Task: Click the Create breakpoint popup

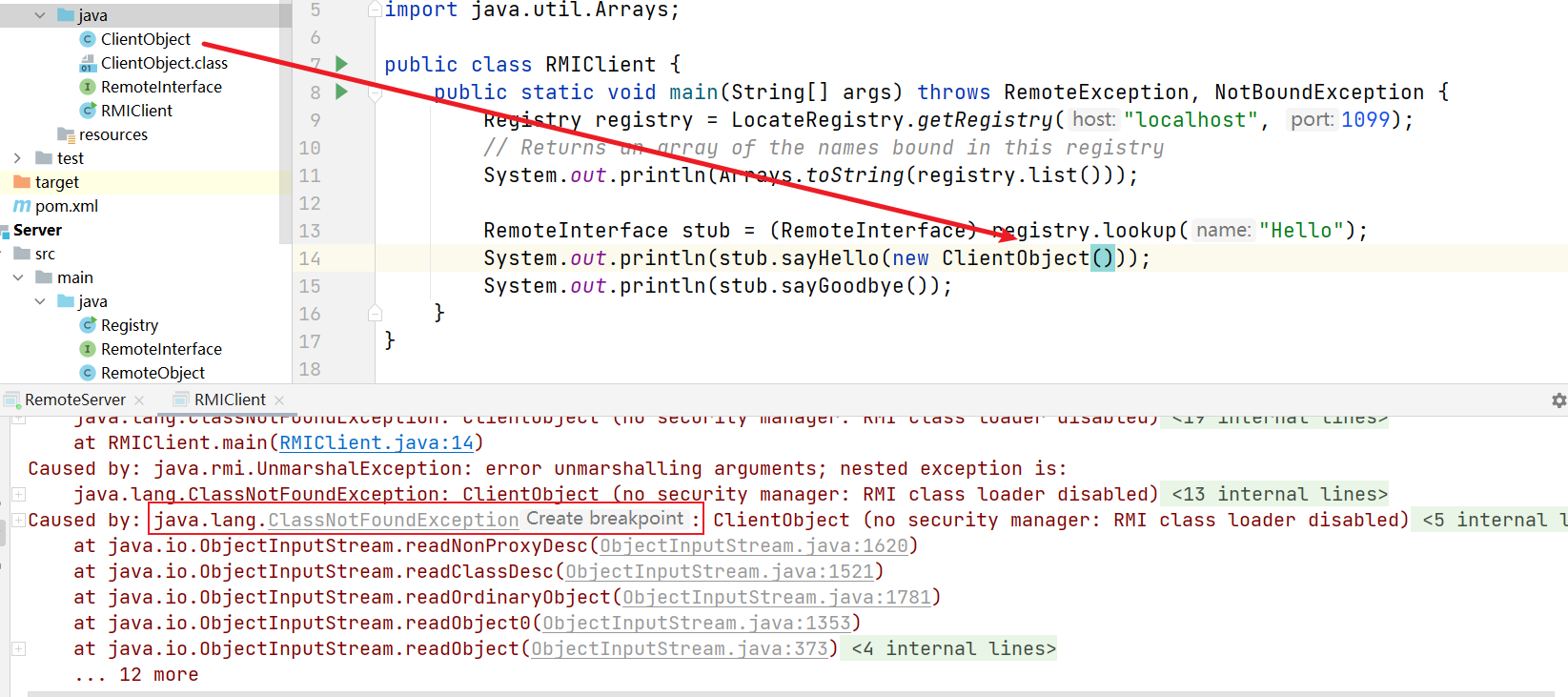Action: pyautogui.click(x=605, y=519)
